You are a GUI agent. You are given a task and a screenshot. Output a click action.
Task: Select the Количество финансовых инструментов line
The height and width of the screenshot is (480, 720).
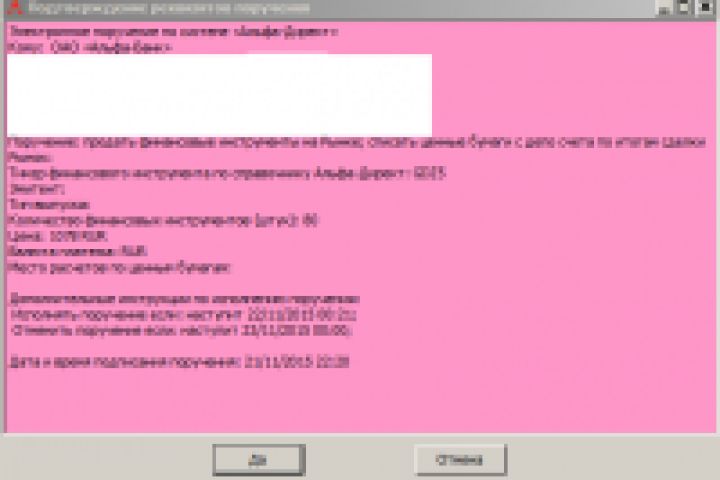click(x=163, y=220)
